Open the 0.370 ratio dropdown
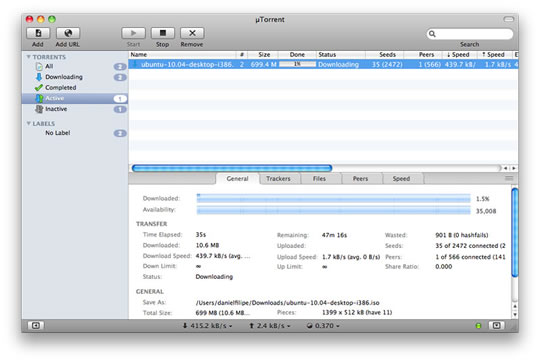Viewport: 540px width, 362px height. (323, 326)
